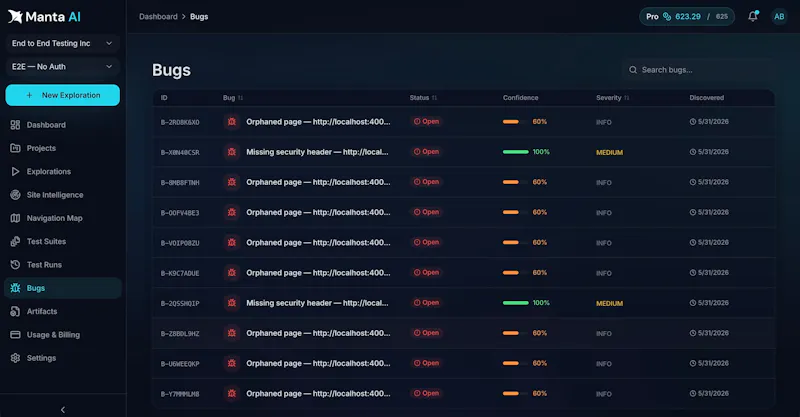
Task: Open the Site Intelligence icon
Action: [15, 194]
